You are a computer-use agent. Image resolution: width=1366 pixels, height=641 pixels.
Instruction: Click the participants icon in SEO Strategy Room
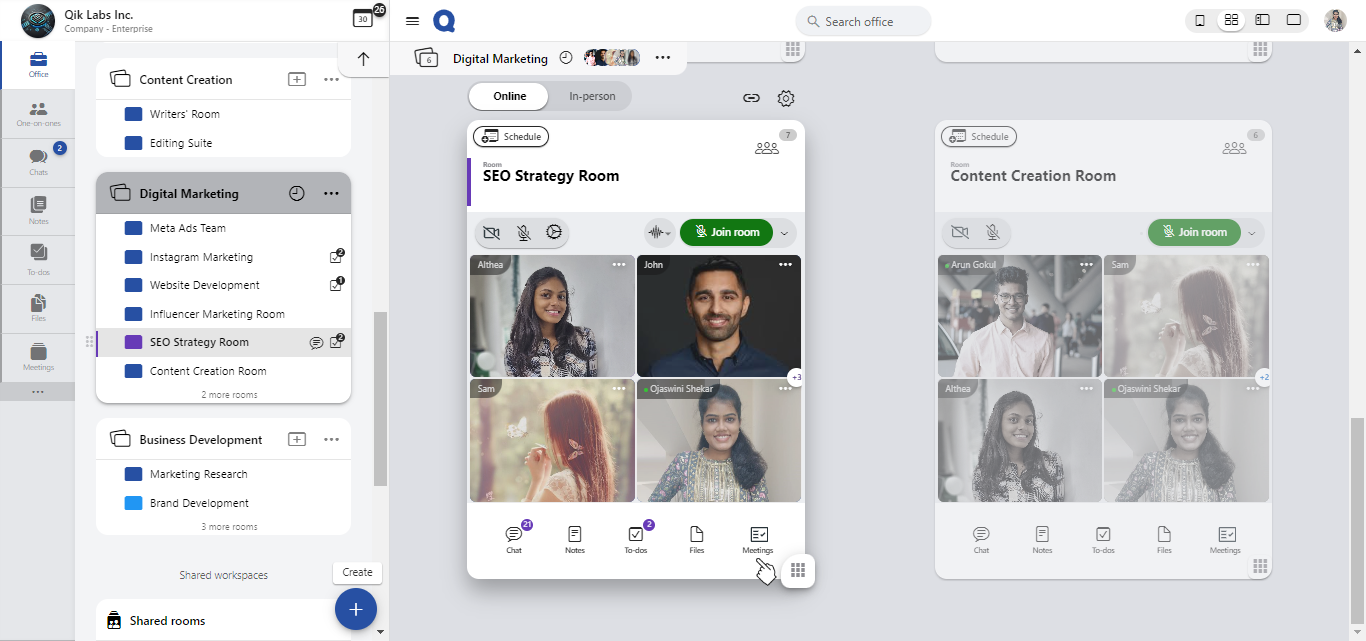(767, 148)
